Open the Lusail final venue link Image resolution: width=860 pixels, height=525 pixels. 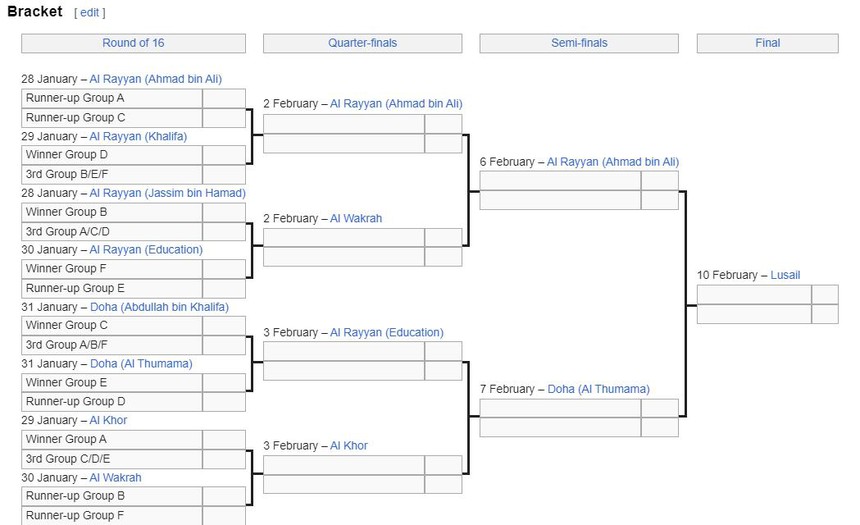pos(785,275)
